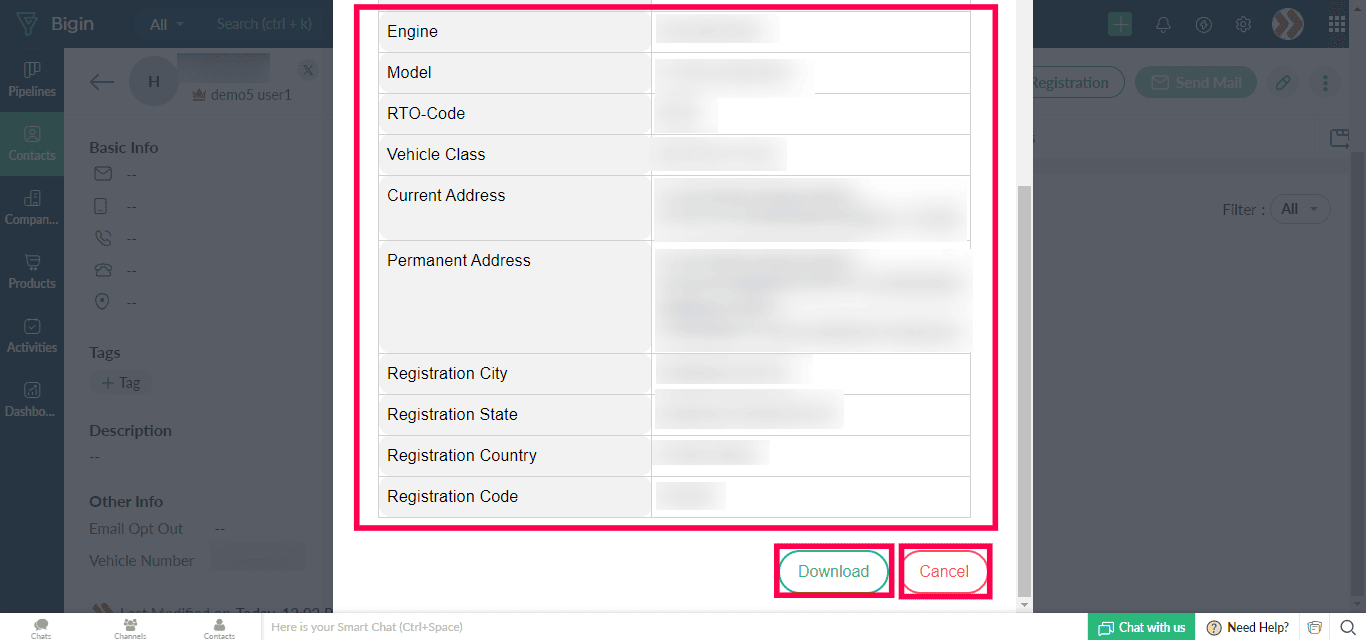Open the Pipelines sidebar icon

(32, 80)
